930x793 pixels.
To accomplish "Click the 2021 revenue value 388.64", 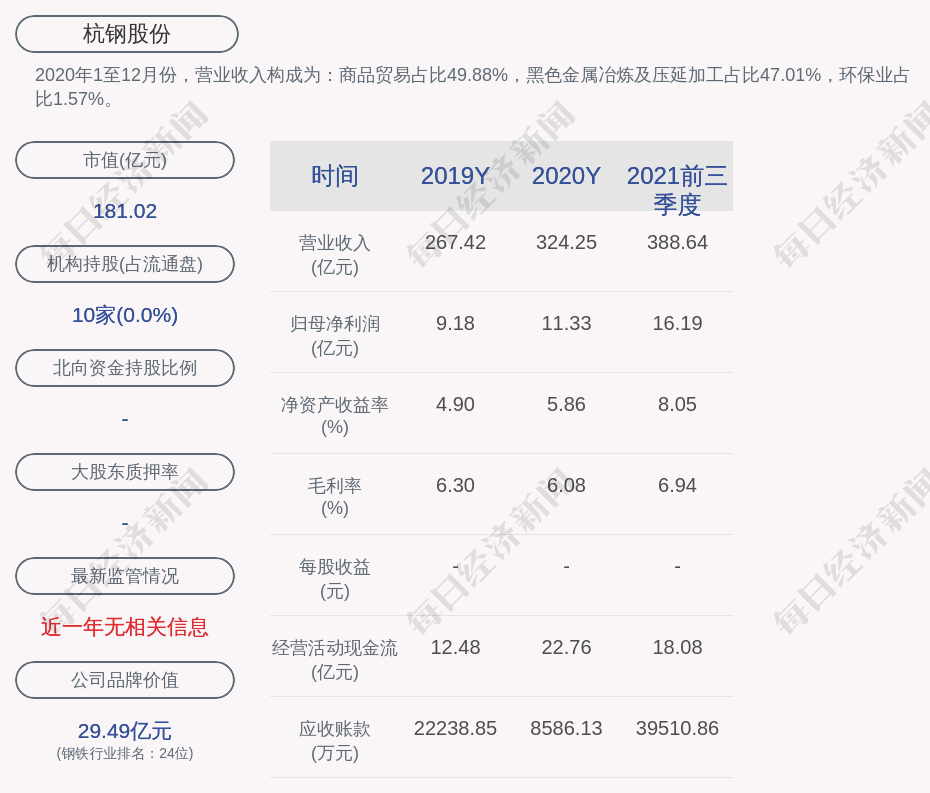I will (677, 243).
